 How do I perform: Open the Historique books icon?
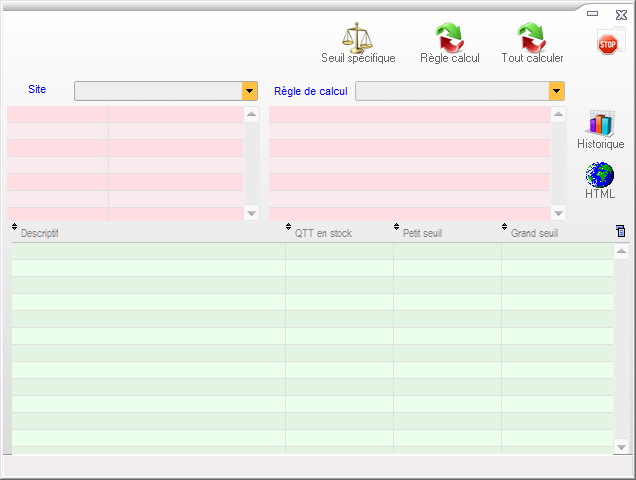tap(600, 124)
